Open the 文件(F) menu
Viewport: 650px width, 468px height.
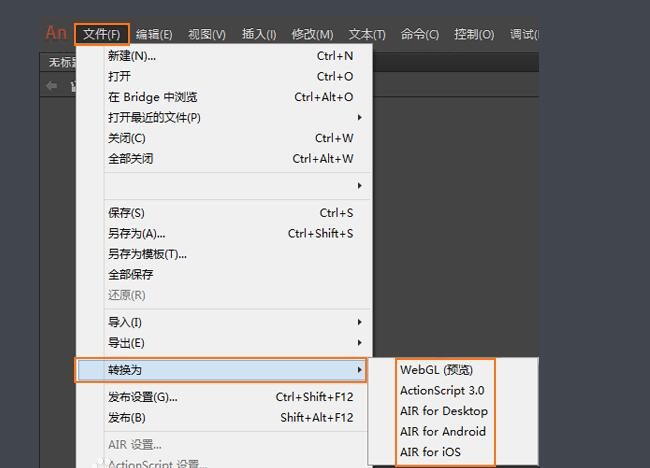click(x=102, y=34)
